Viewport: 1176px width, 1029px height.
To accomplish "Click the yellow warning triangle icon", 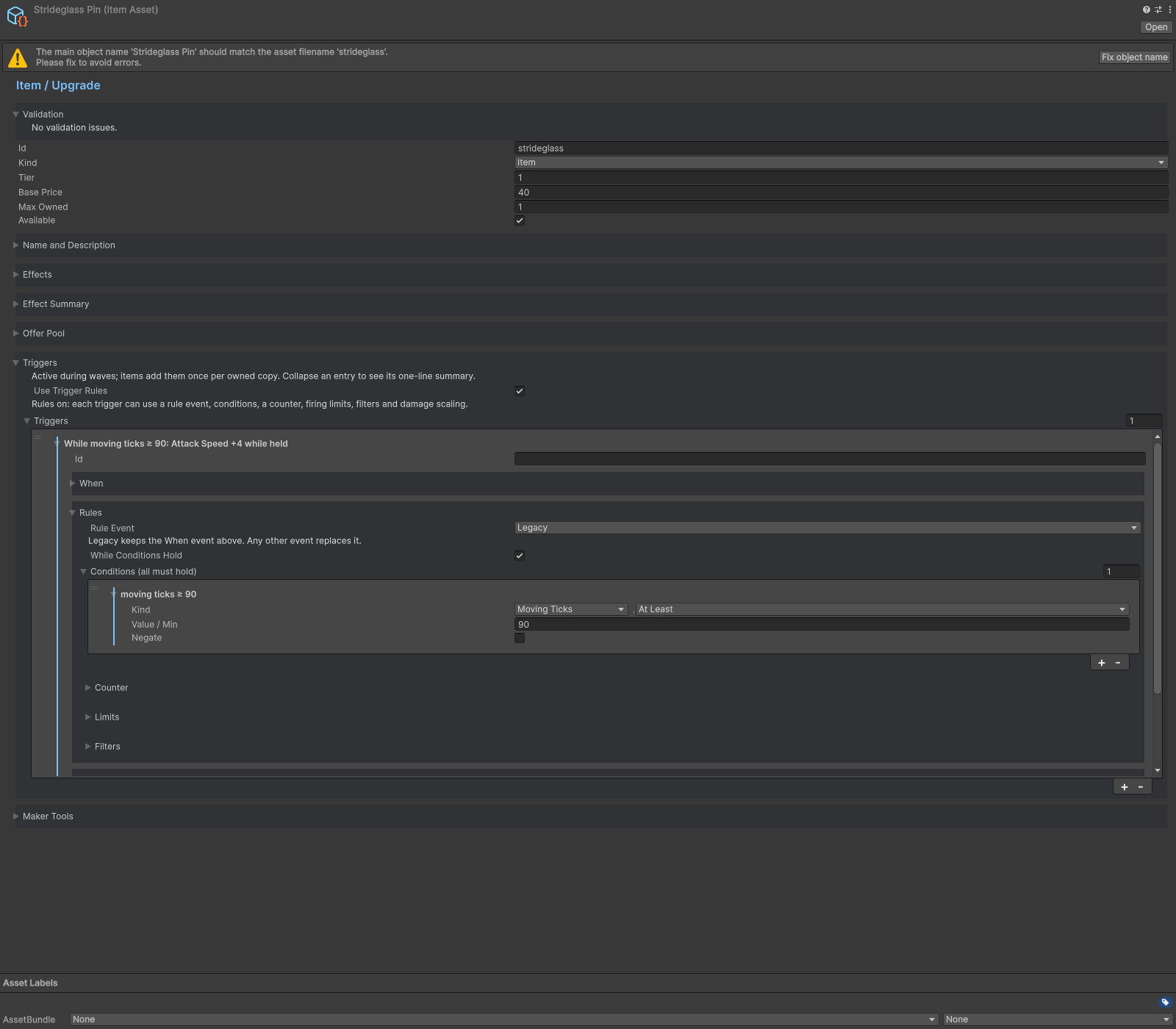I will coord(18,57).
